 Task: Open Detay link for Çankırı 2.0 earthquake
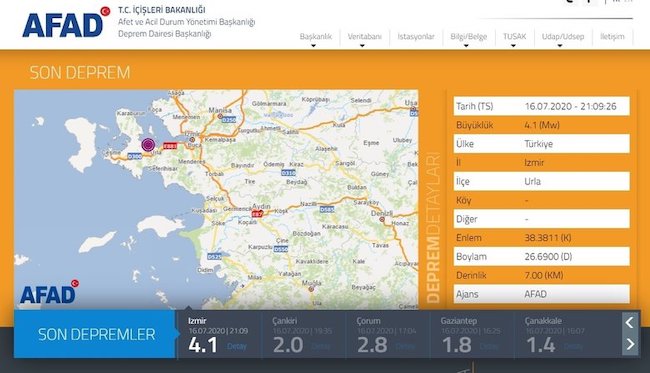[x=321, y=346]
